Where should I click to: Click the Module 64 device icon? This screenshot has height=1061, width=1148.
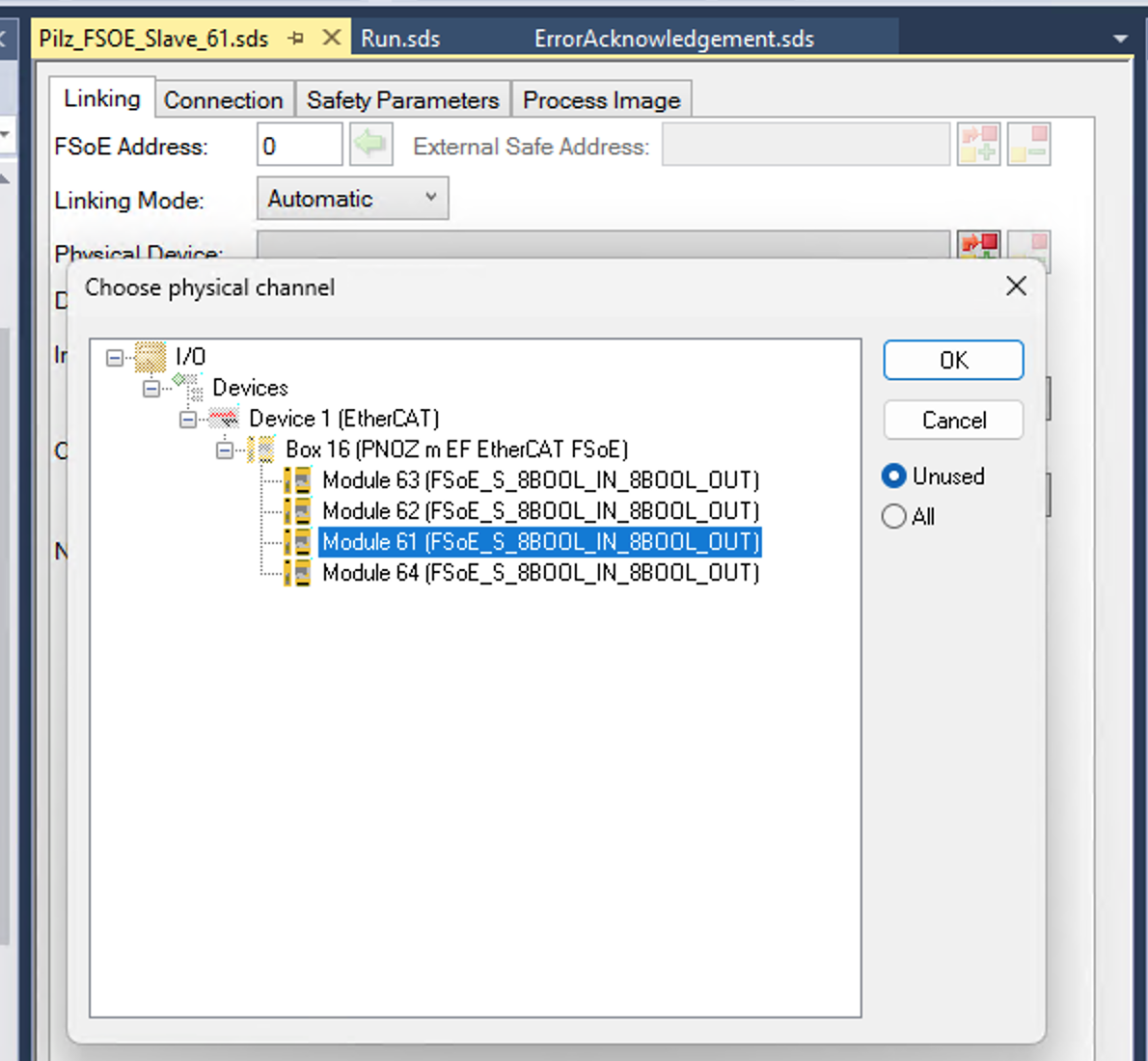[x=298, y=573]
